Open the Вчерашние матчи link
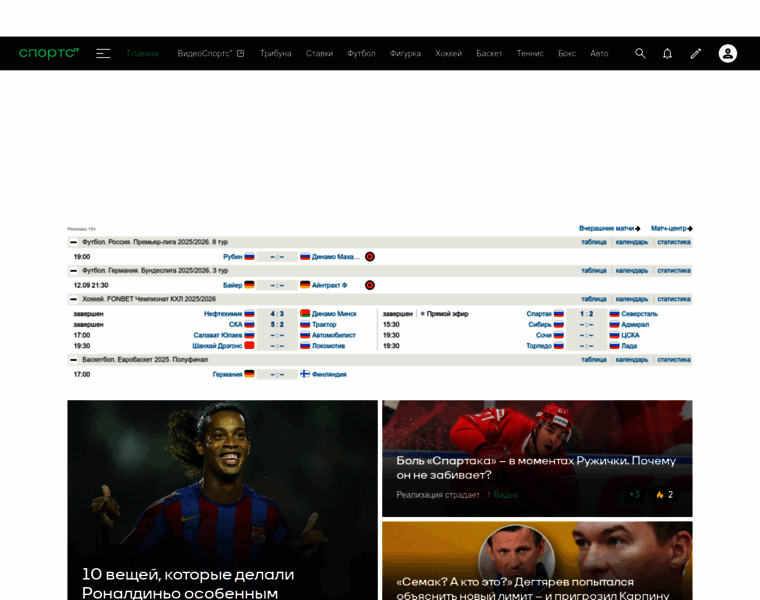Viewport: 760px width, 600px height. pyautogui.click(x=609, y=228)
